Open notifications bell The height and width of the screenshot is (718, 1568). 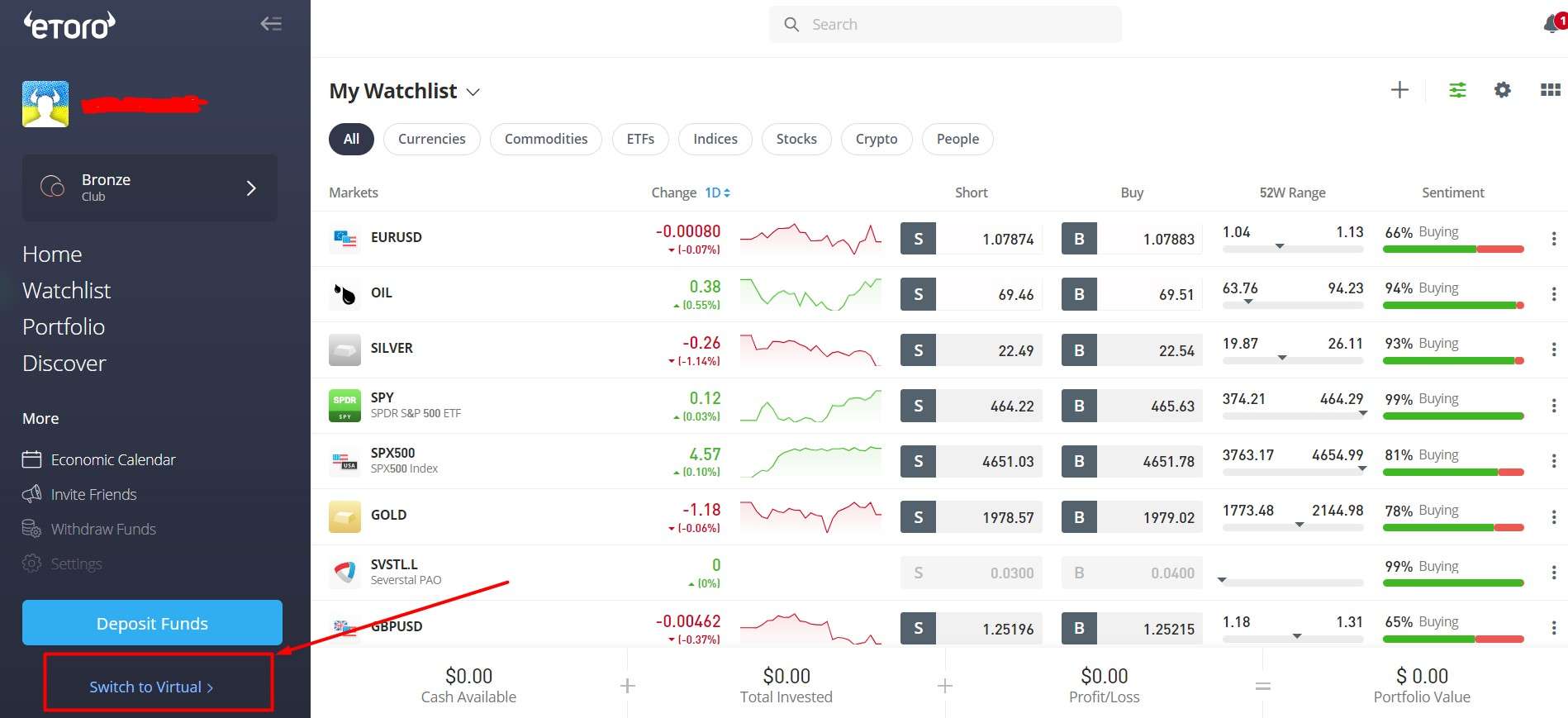pos(1553,24)
